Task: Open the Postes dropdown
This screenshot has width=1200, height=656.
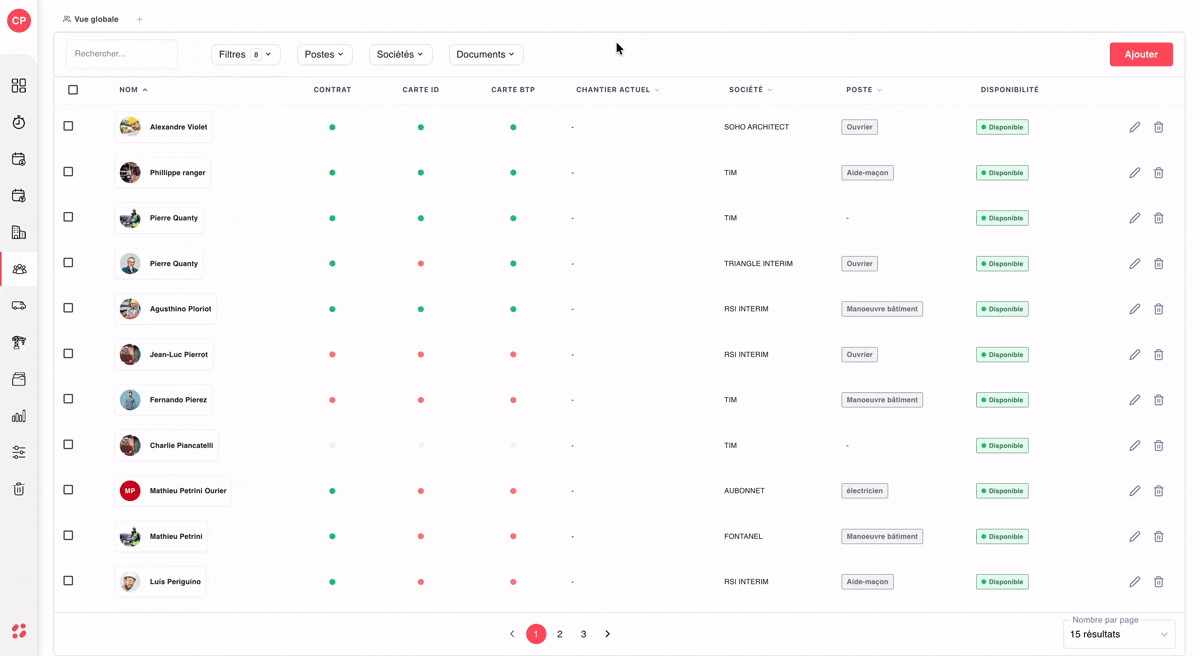Action: point(324,54)
